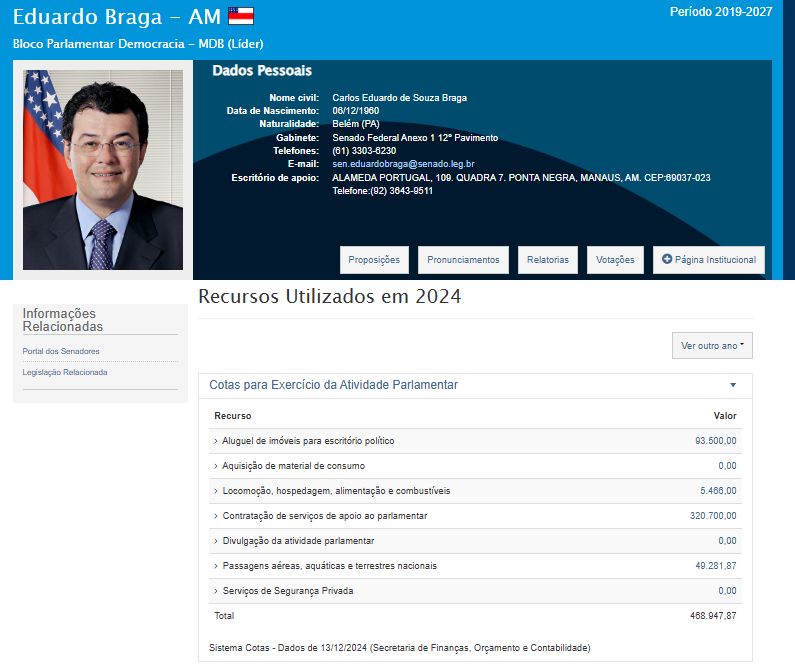Click the plus icon on Página Institucional
795x669 pixels.
click(x=667, y=259)
